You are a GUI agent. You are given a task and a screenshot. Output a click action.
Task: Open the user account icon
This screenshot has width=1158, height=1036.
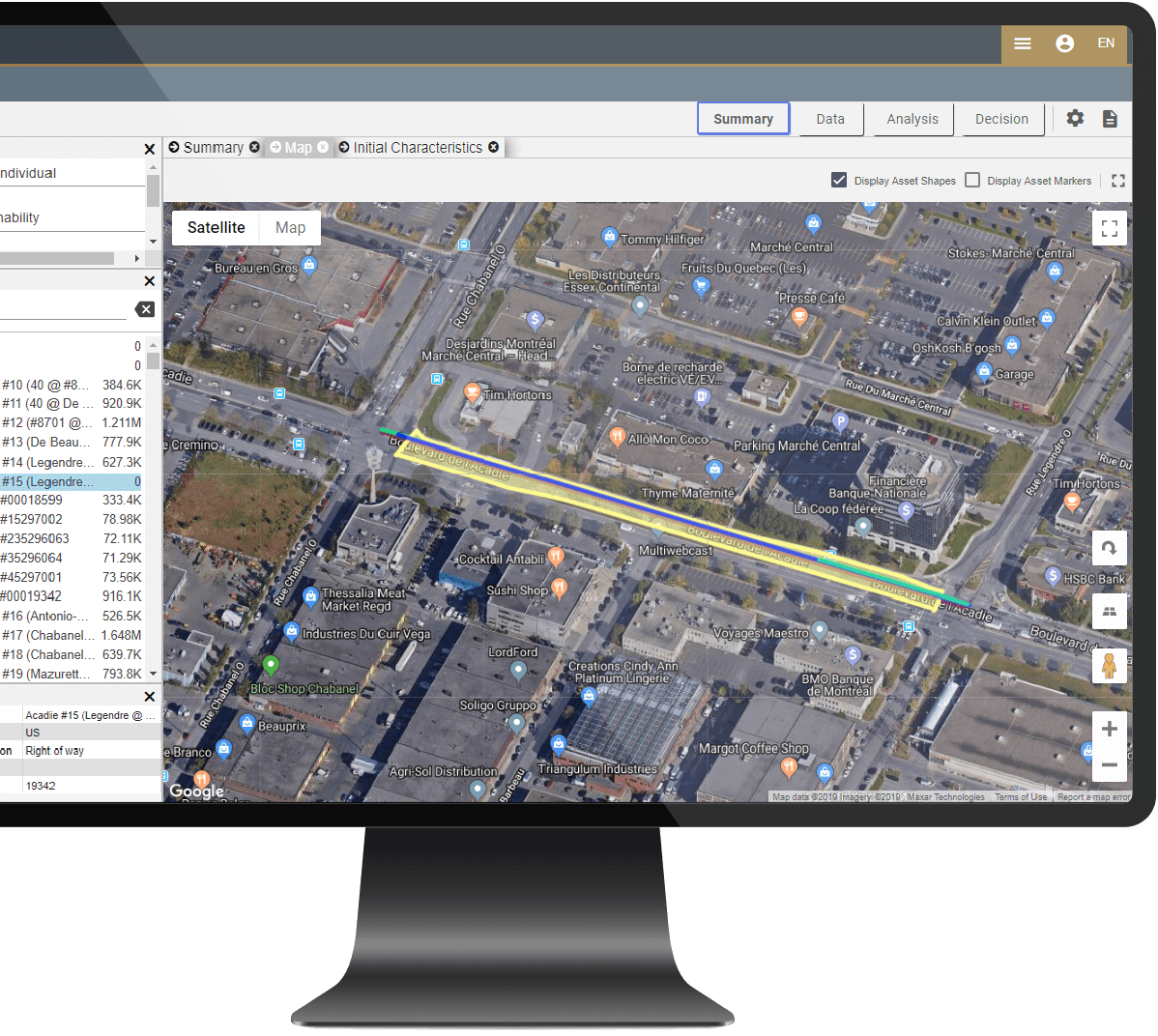click(x=1065, y=43)
